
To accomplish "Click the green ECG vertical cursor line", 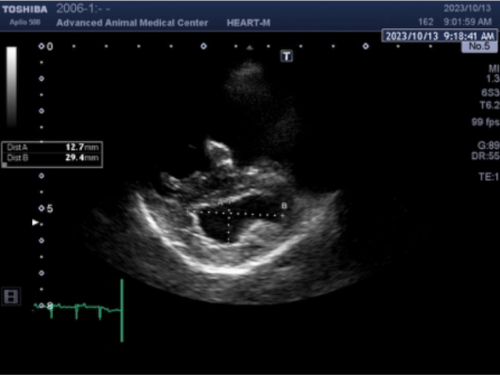I will tap(122, 311).
